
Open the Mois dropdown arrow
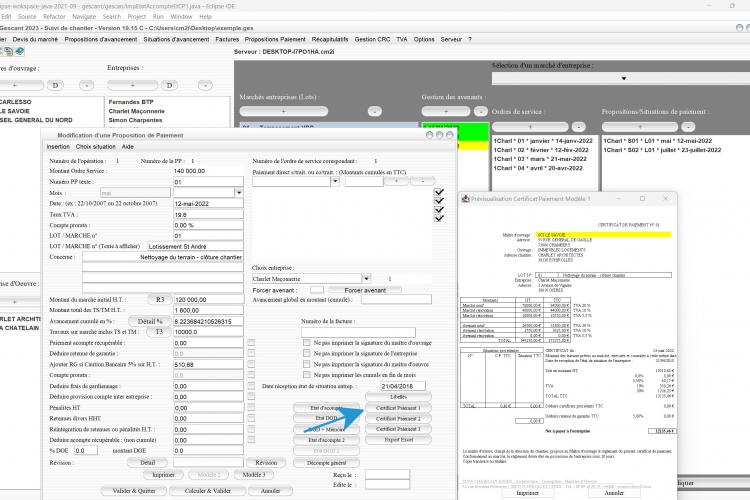tap(239, 192)
